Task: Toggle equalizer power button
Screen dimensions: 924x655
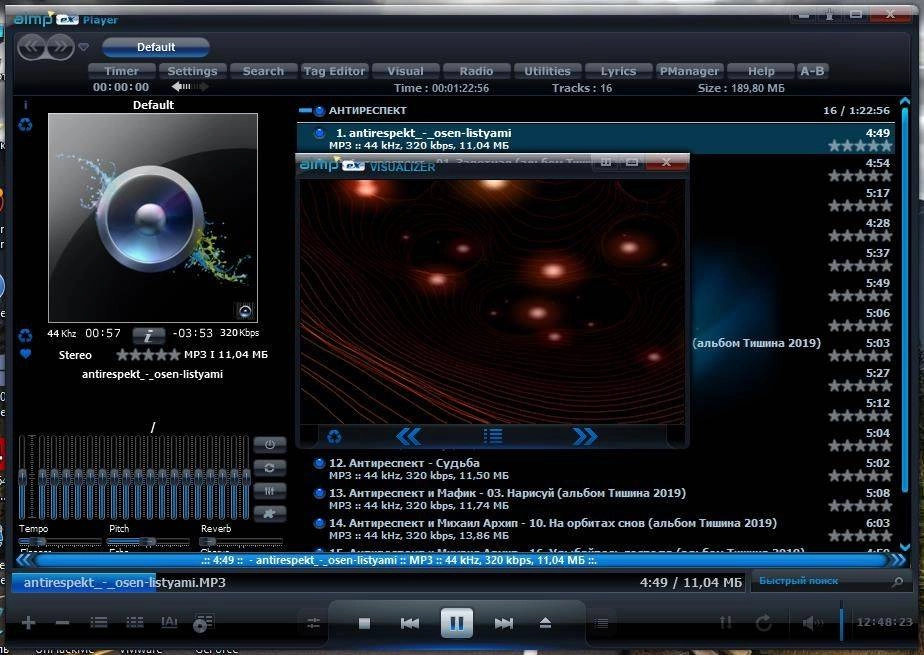Action: pos(270,445)
